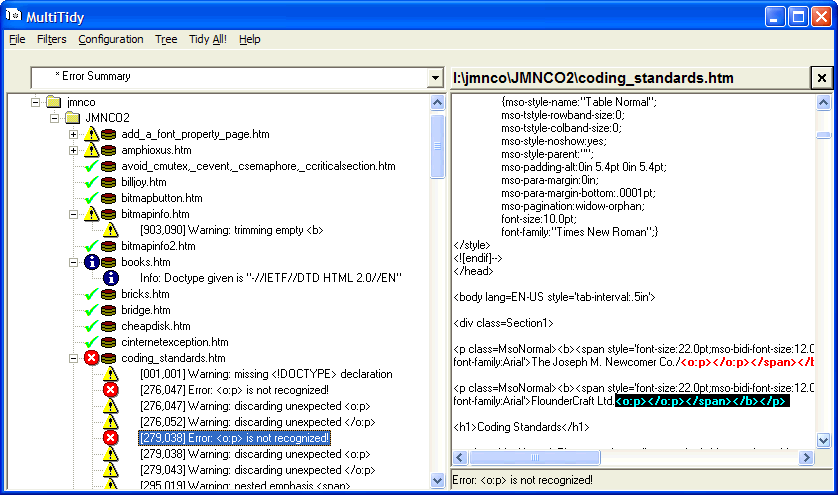Image resolution: width=838 pixels, height=495 pixels.
Task: Select bitmapinfo2.htm file
Action: 158,246
